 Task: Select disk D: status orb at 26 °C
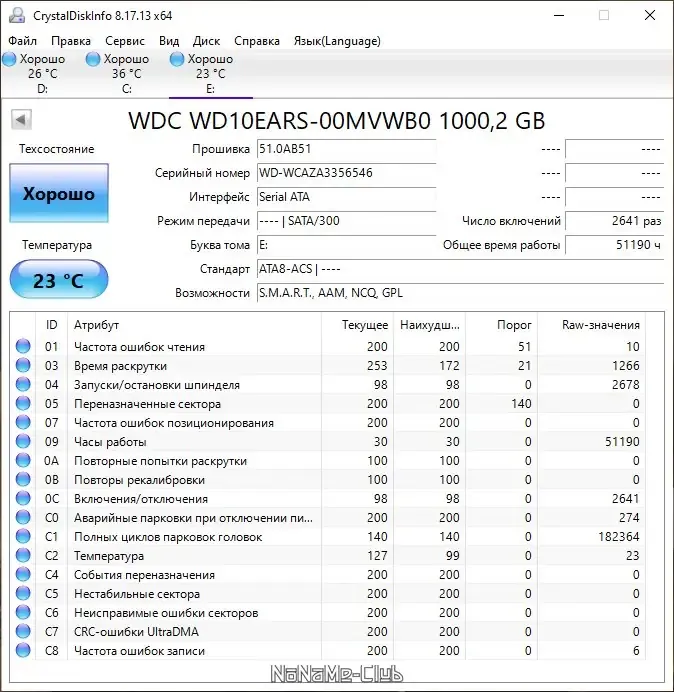pos(9,59)
